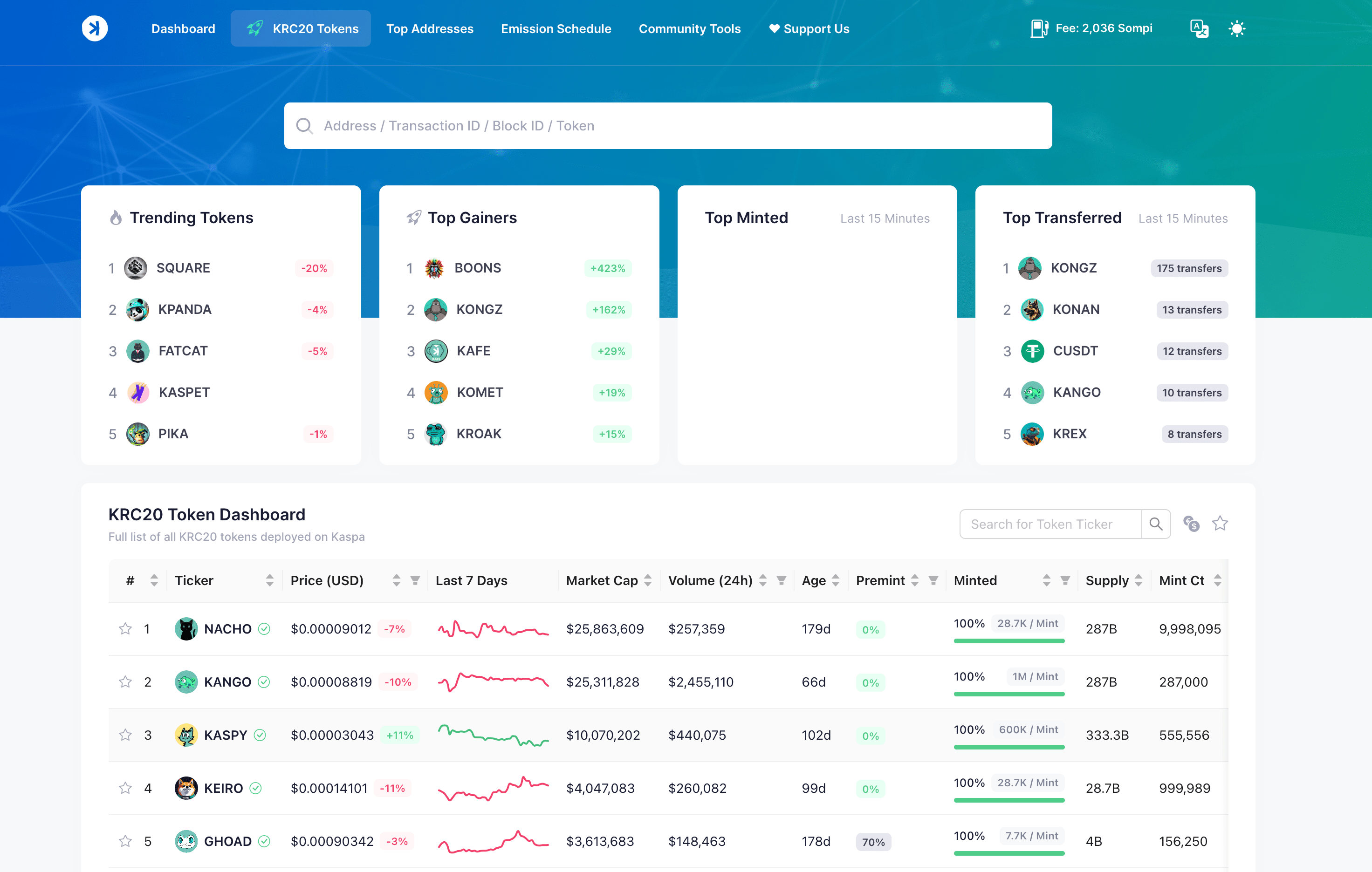
Task: Sort by the Market Cap column arrows
Action: pyautogui.click(x=648, y=580)
